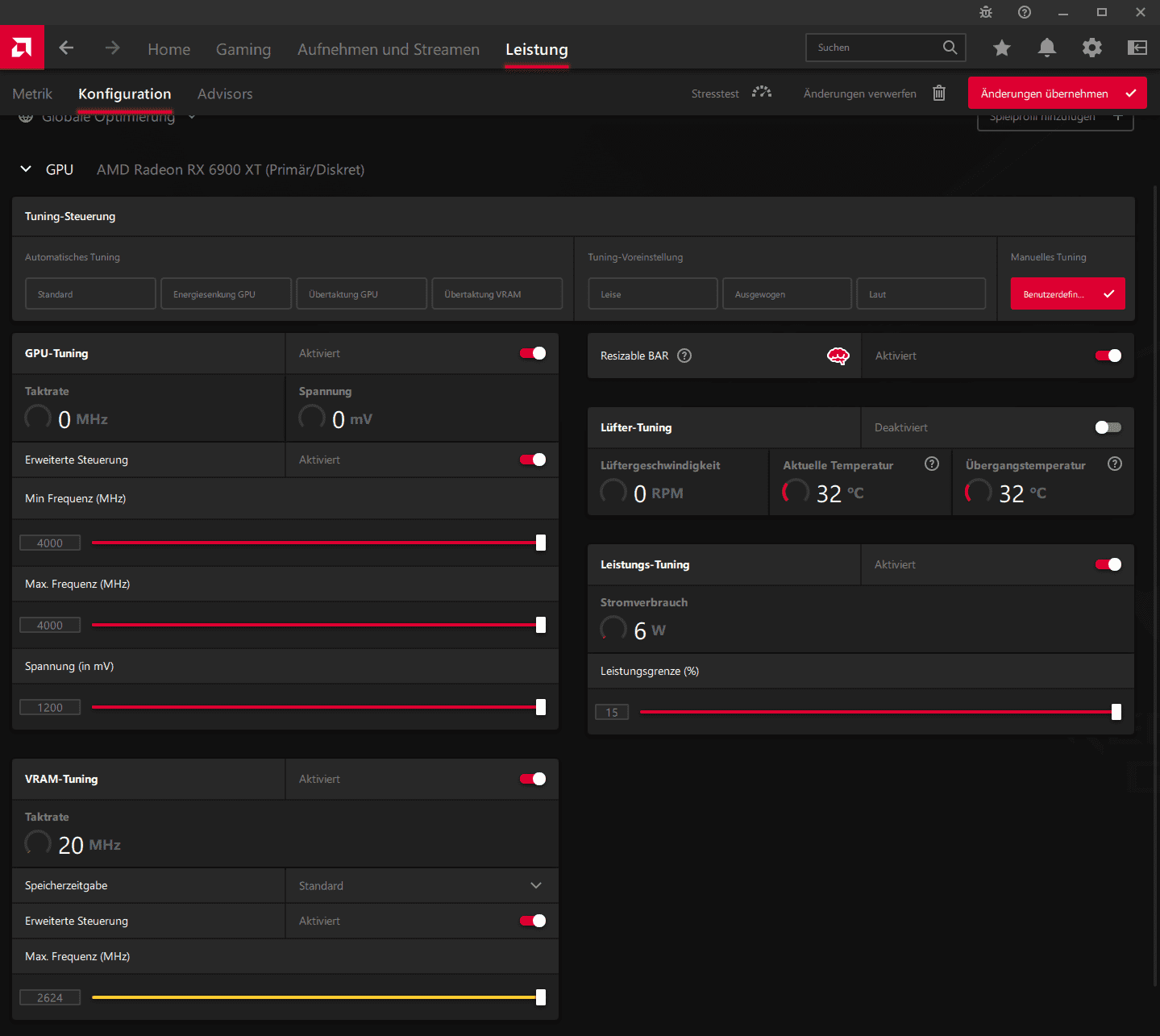The height and width of the screenshot is (1036, 1160).
Task: Click the GPU Max. Frequenz slider handle
Action: click(541, 625)
